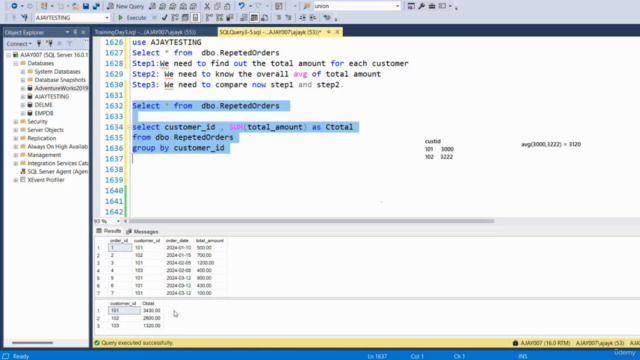Open the AJAYTESTING database dropdown
This screenshot has width=640, height=360.
click(x=107, y=18)
